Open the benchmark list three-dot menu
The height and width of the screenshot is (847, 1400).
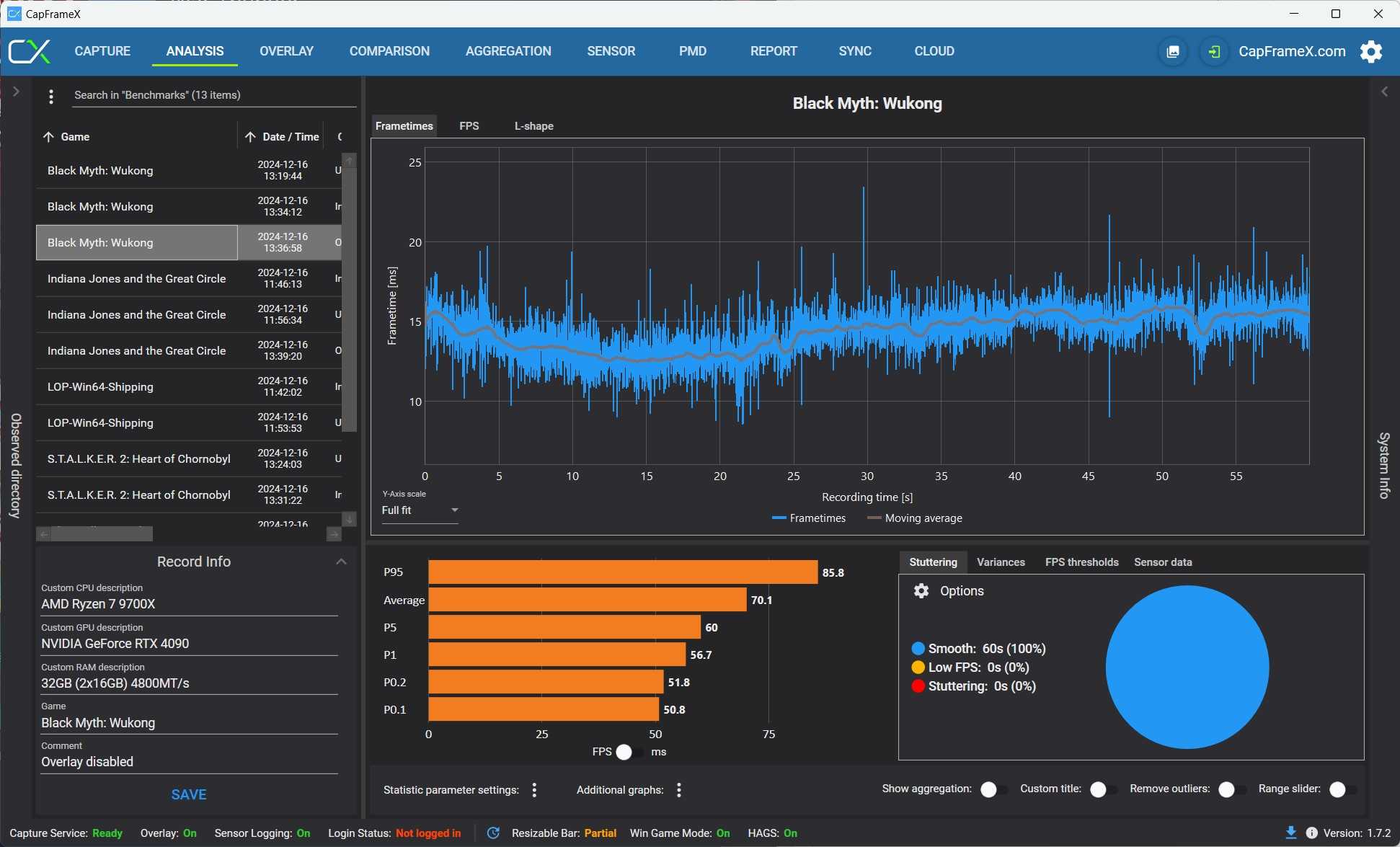pyautogui.click(x=50, y=96)
